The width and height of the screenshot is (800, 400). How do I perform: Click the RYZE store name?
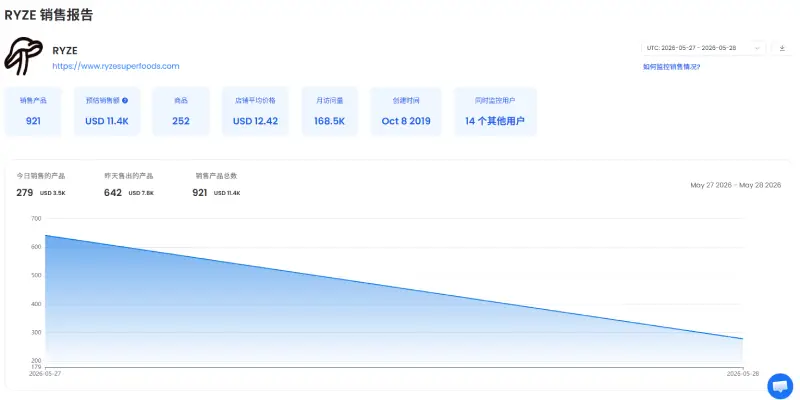pos(65,51)
